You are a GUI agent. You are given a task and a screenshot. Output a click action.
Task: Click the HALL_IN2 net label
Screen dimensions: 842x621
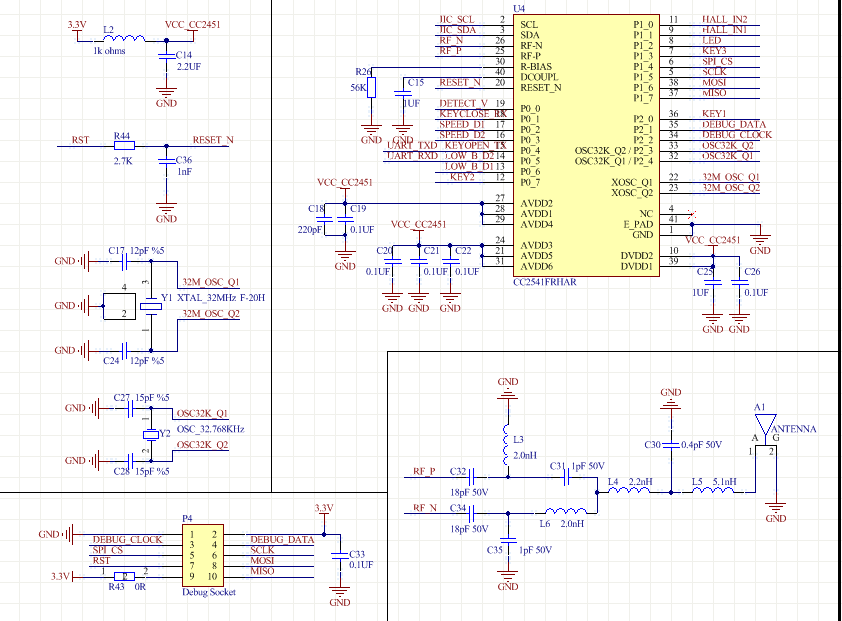[x=724, y=19]
